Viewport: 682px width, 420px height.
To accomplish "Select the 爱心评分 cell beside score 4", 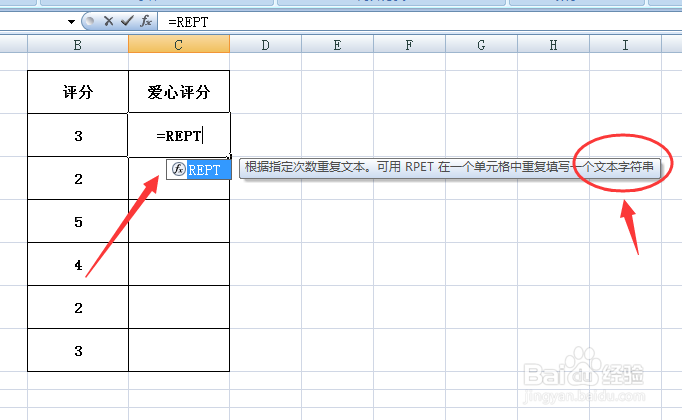I will tap(179, 264).
